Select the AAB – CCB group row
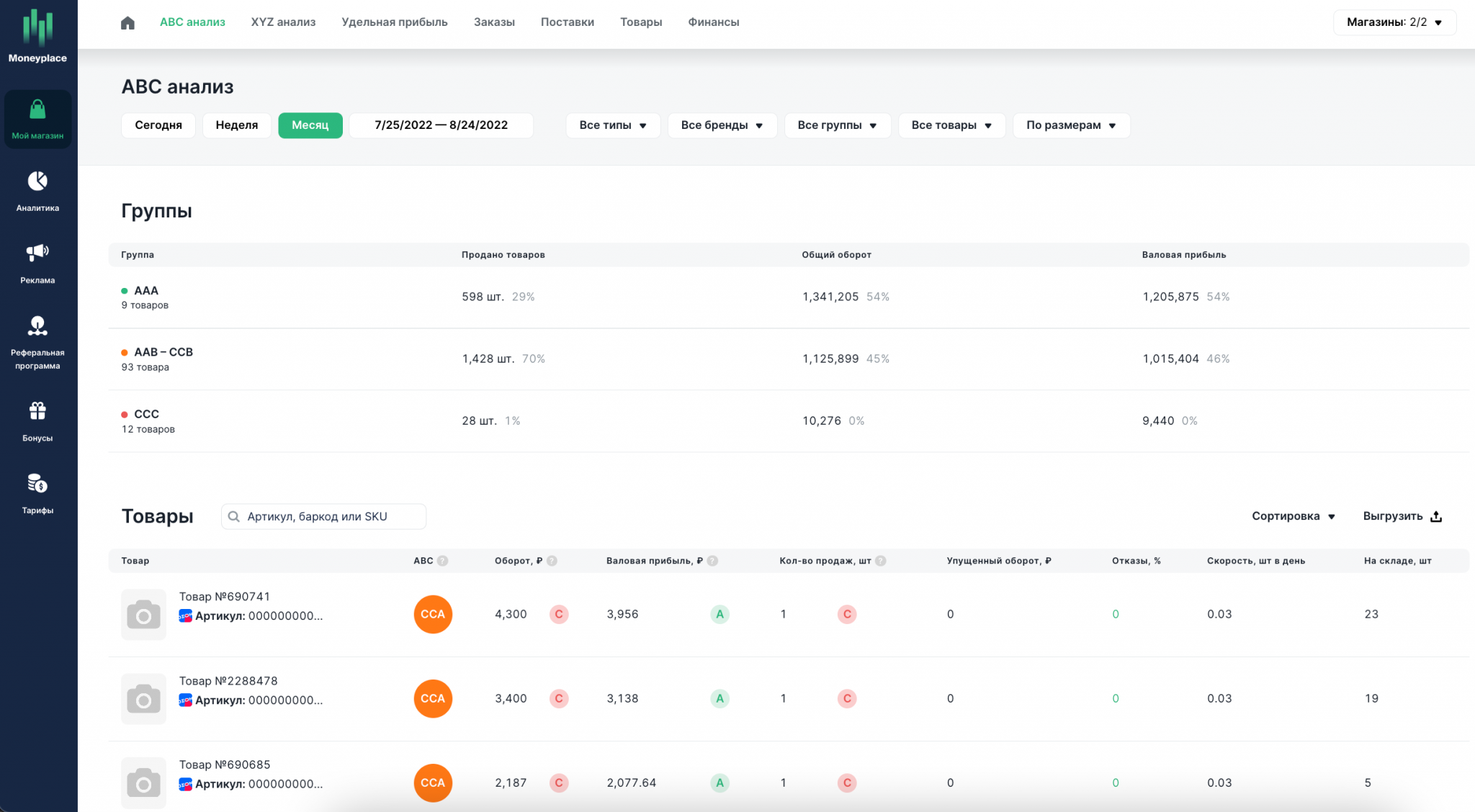1475x812 pixels. [x=789, y=359]
